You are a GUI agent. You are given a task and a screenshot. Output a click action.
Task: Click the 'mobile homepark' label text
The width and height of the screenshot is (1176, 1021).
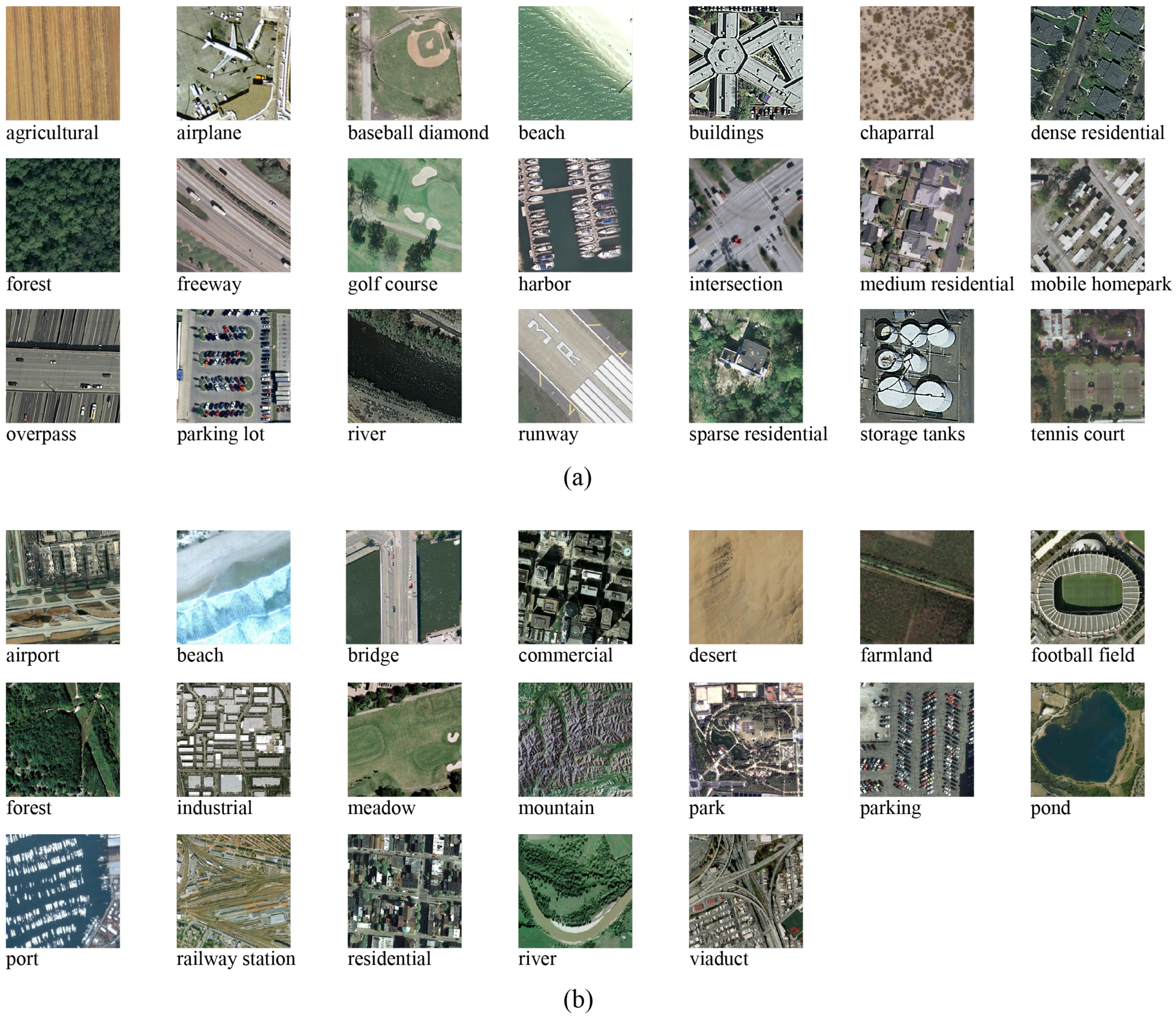1100,284
